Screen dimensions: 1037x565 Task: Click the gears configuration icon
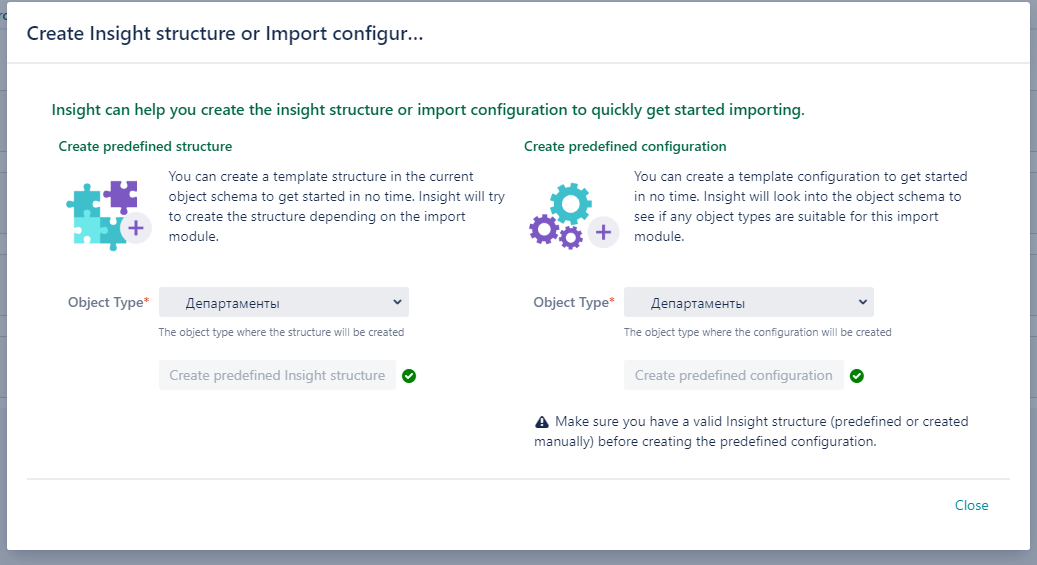pyautogui.click(x=573, y=216)
